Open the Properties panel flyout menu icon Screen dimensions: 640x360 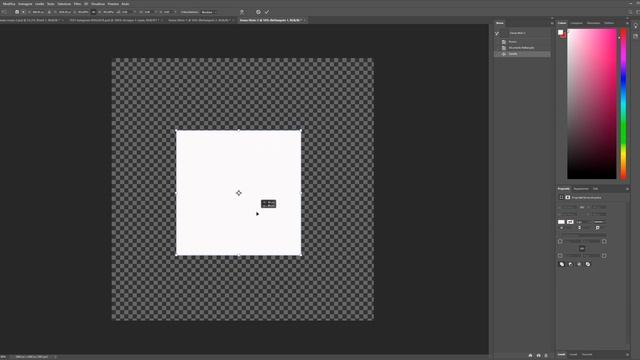(x=627, y=189)
